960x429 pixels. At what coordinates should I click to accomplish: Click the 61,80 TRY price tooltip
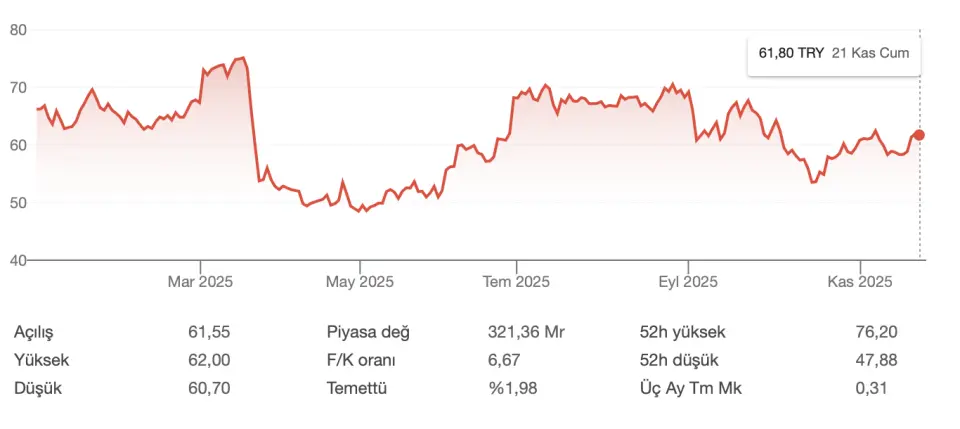point(834,54)
